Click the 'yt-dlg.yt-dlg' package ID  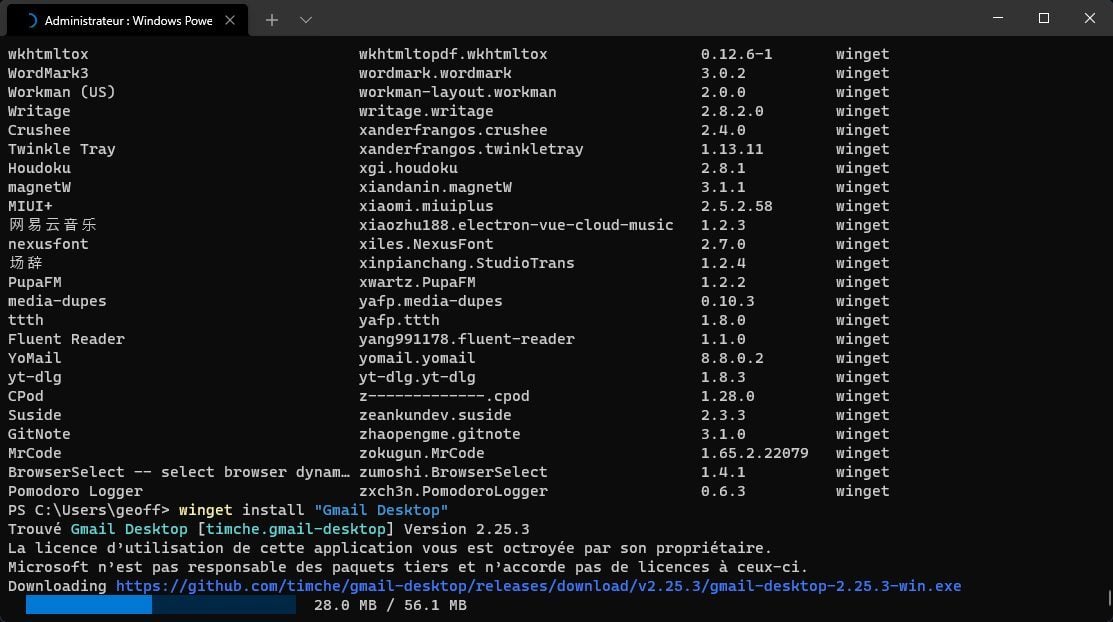(417, 378)
